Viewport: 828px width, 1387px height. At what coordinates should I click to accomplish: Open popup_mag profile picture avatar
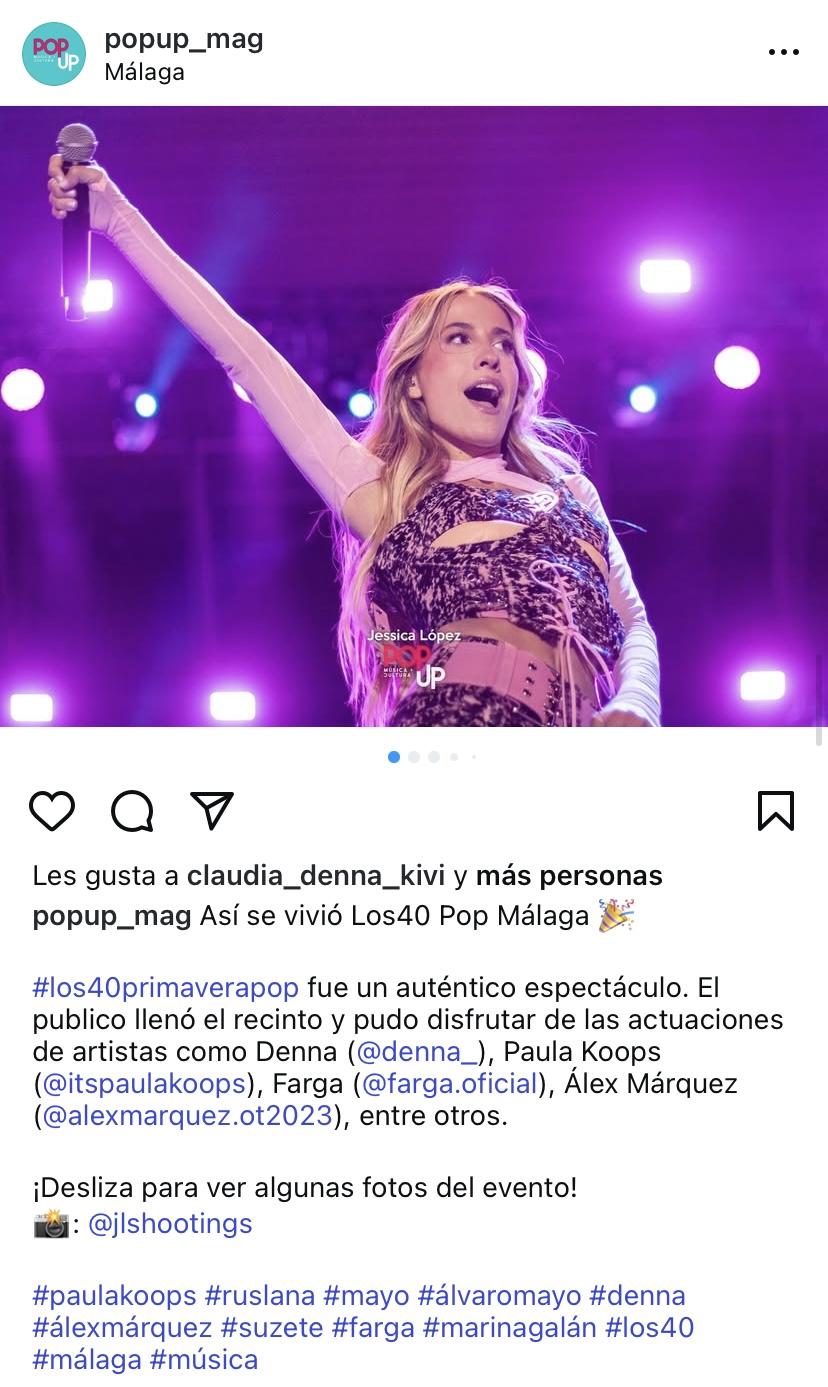click(x=54, y=54)
